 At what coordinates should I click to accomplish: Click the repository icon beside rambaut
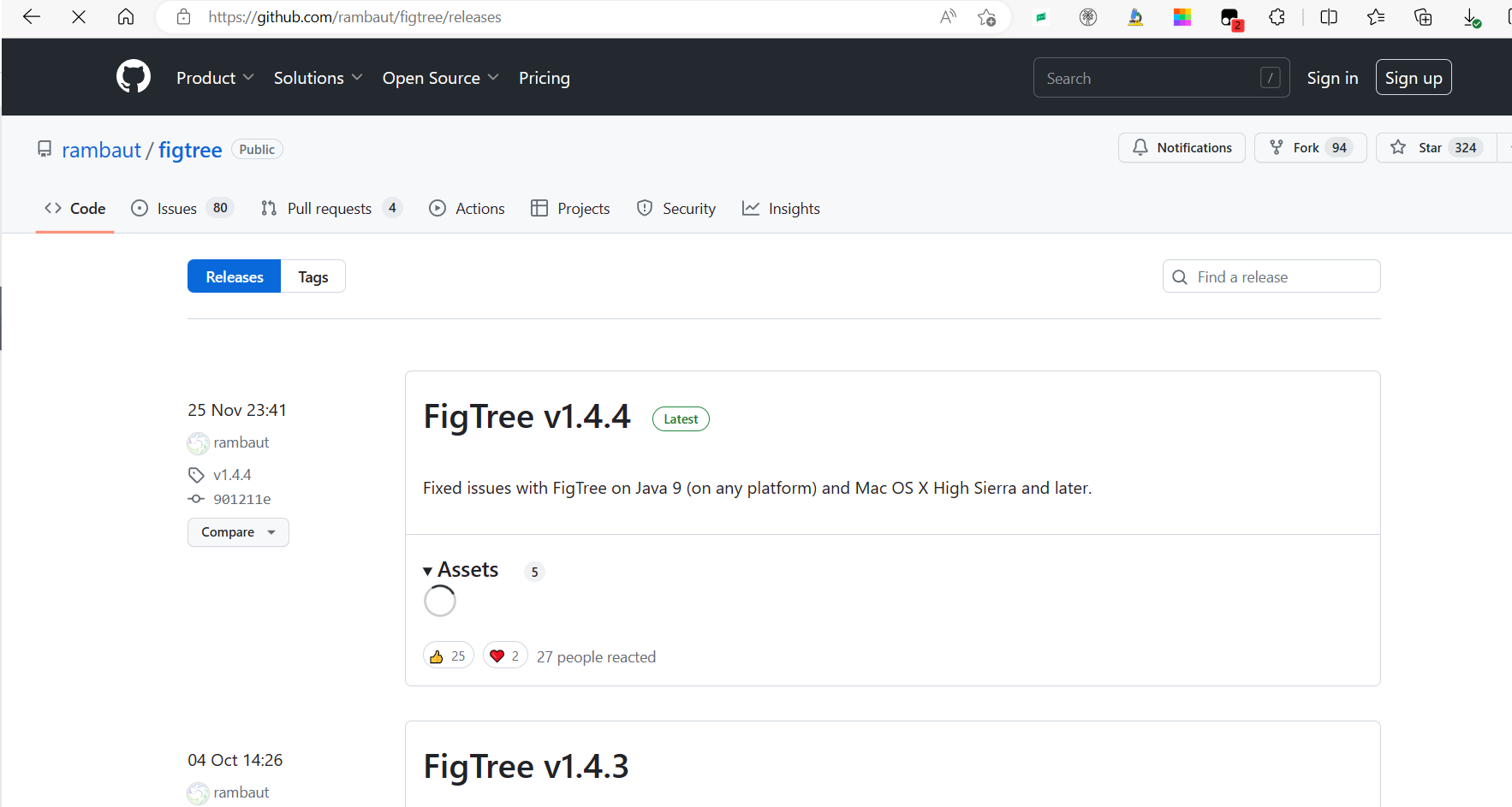click(45, 149)
